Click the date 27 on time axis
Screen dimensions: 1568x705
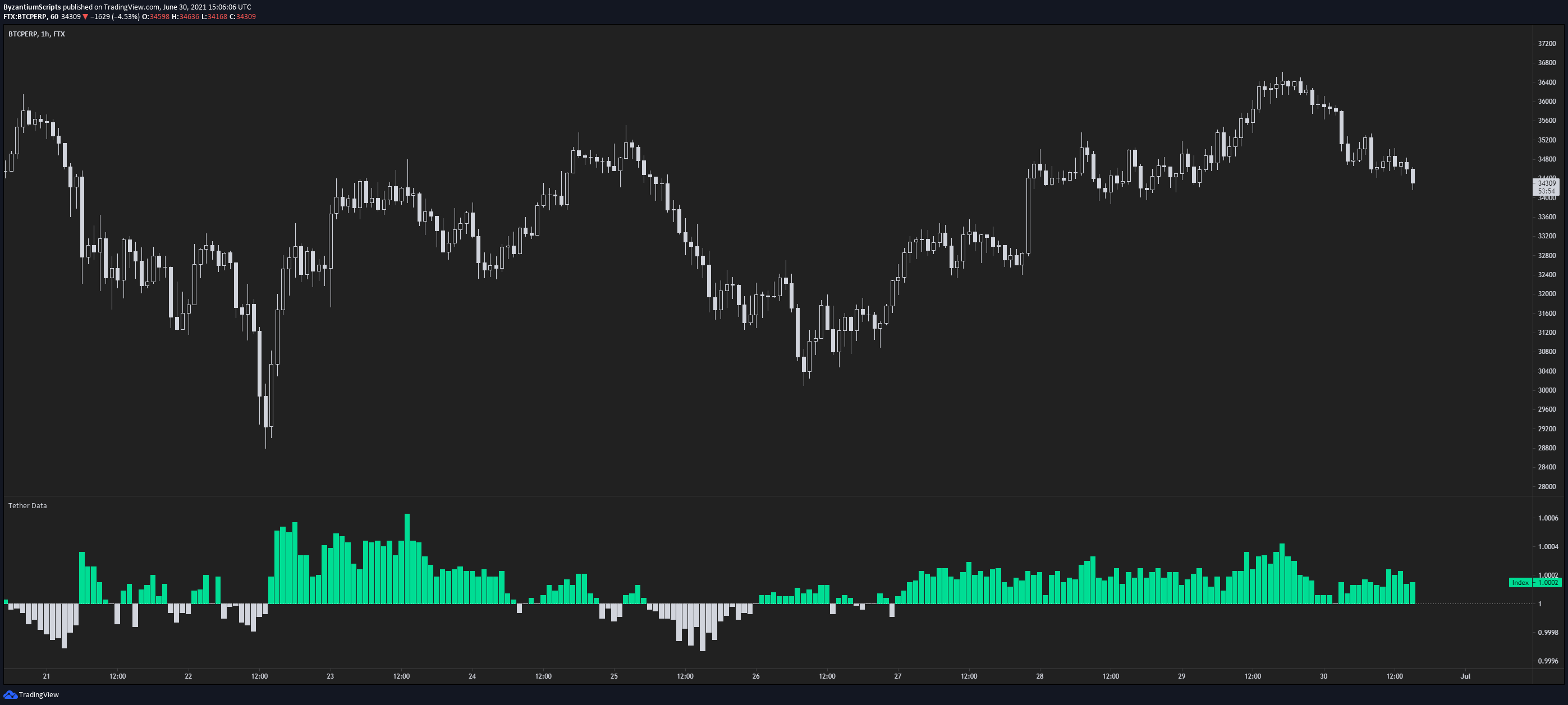coord(897,676)
